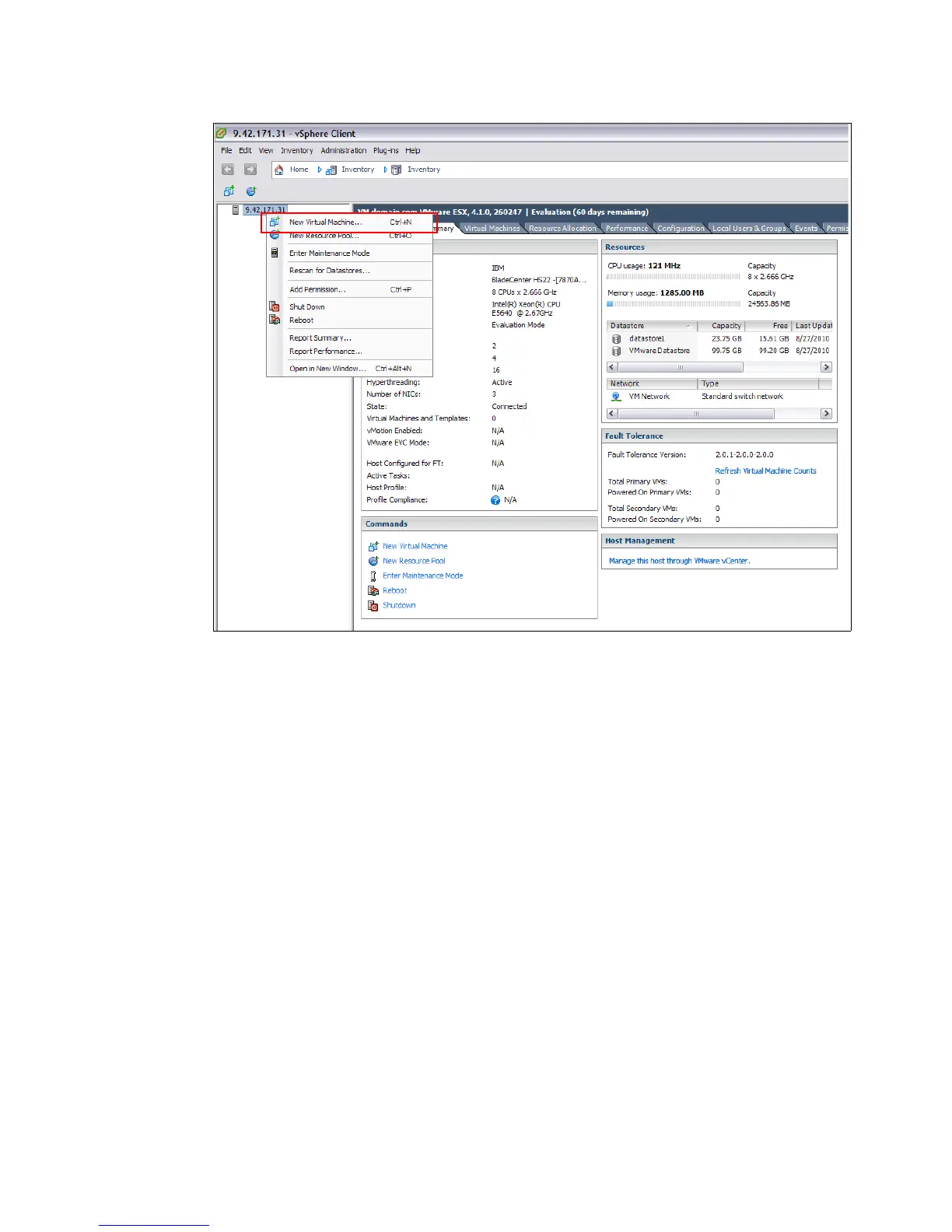Click the Enter Maintenance Mode icon in context menu
Screen dimensions: 952x1232
point(275,253)
